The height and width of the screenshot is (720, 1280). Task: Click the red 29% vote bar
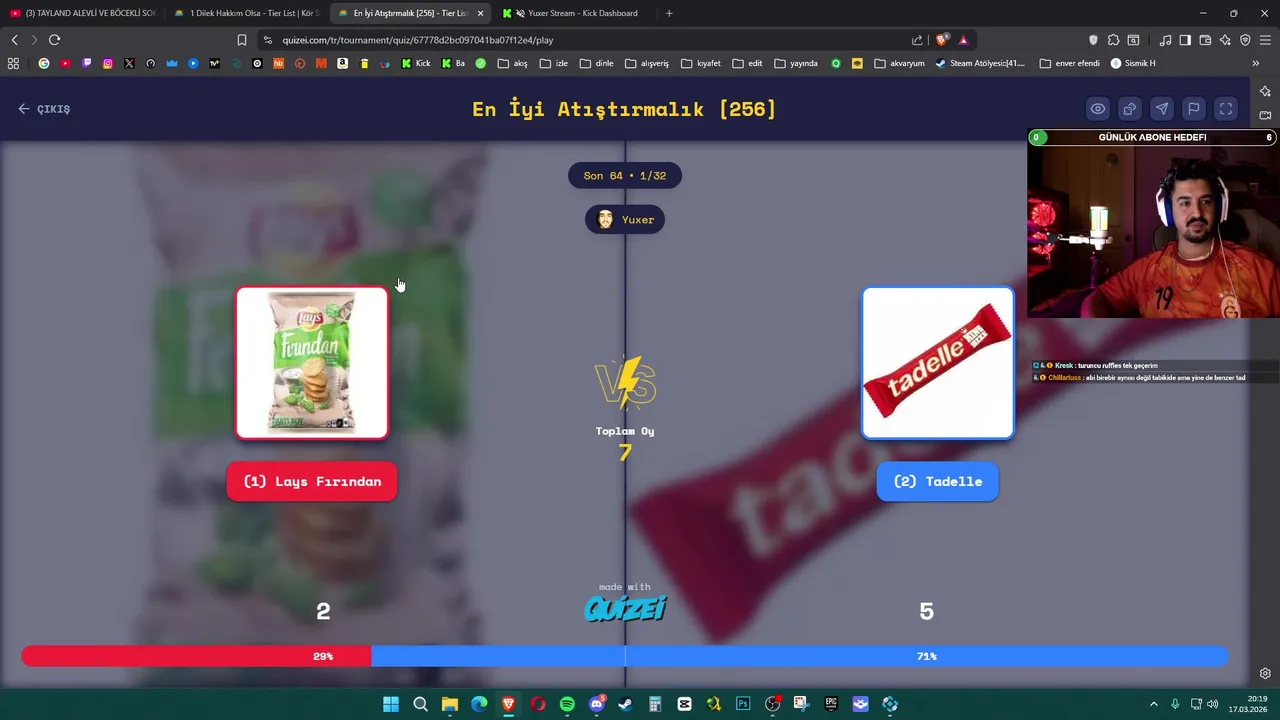pyautogui.click(x=196, y=656)
